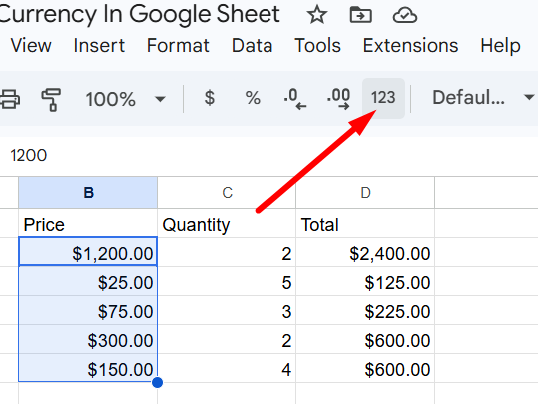Click the formula bar showing 1200
Viewport: 538px width, 404px height.
(269, 155)
